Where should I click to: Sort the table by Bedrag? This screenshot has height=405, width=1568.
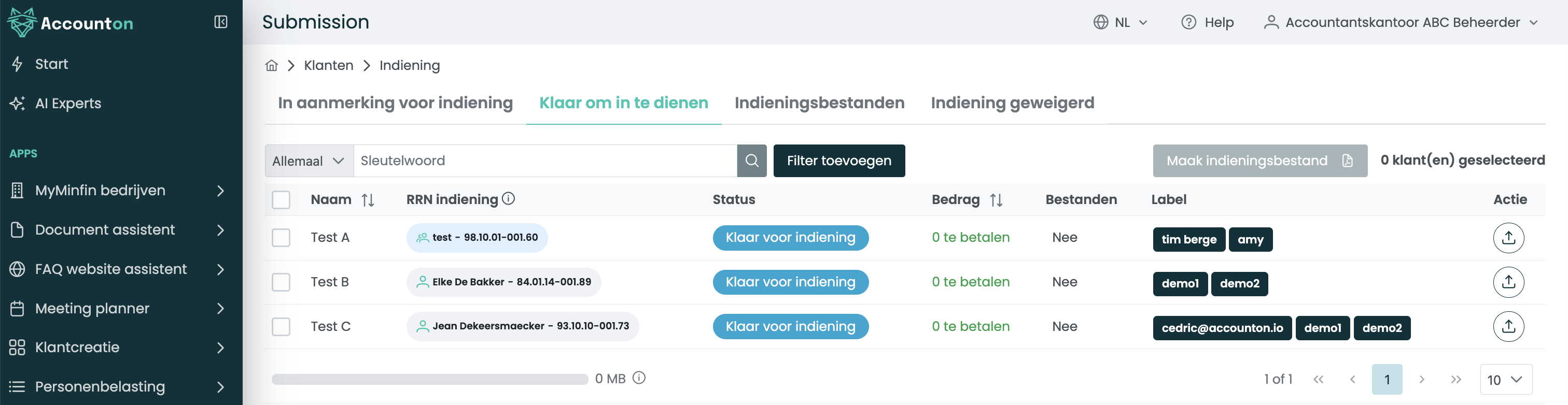(x=996, y=200)
